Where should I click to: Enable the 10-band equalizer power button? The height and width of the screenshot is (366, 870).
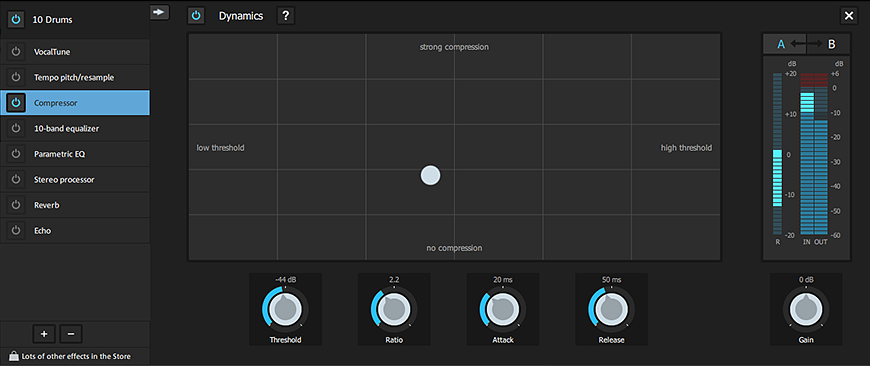pyautogui.click(x=16, y=128)
